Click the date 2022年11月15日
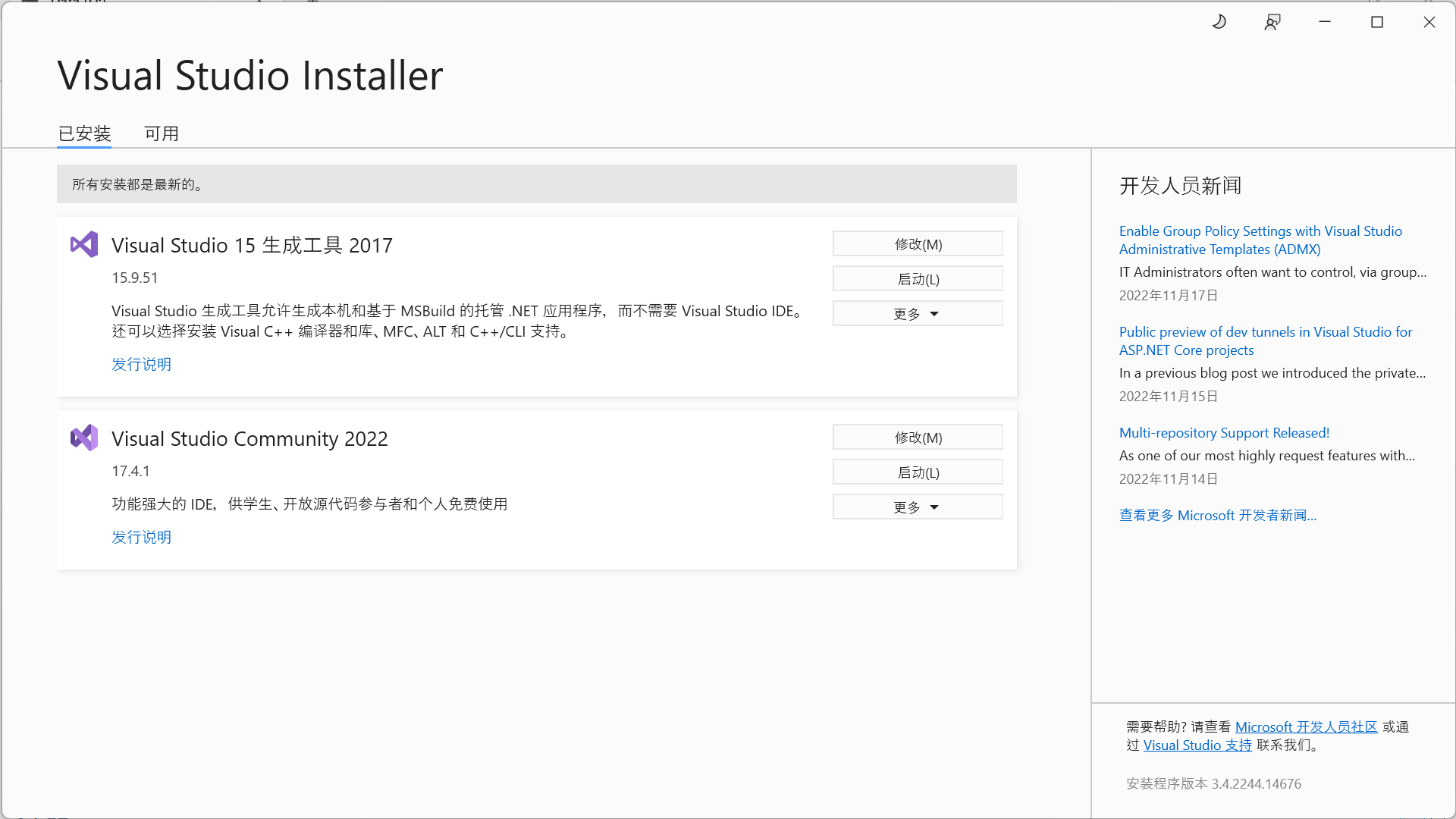The height and width of the screenshot is (819, 1456). click(x=1169, y=397)
